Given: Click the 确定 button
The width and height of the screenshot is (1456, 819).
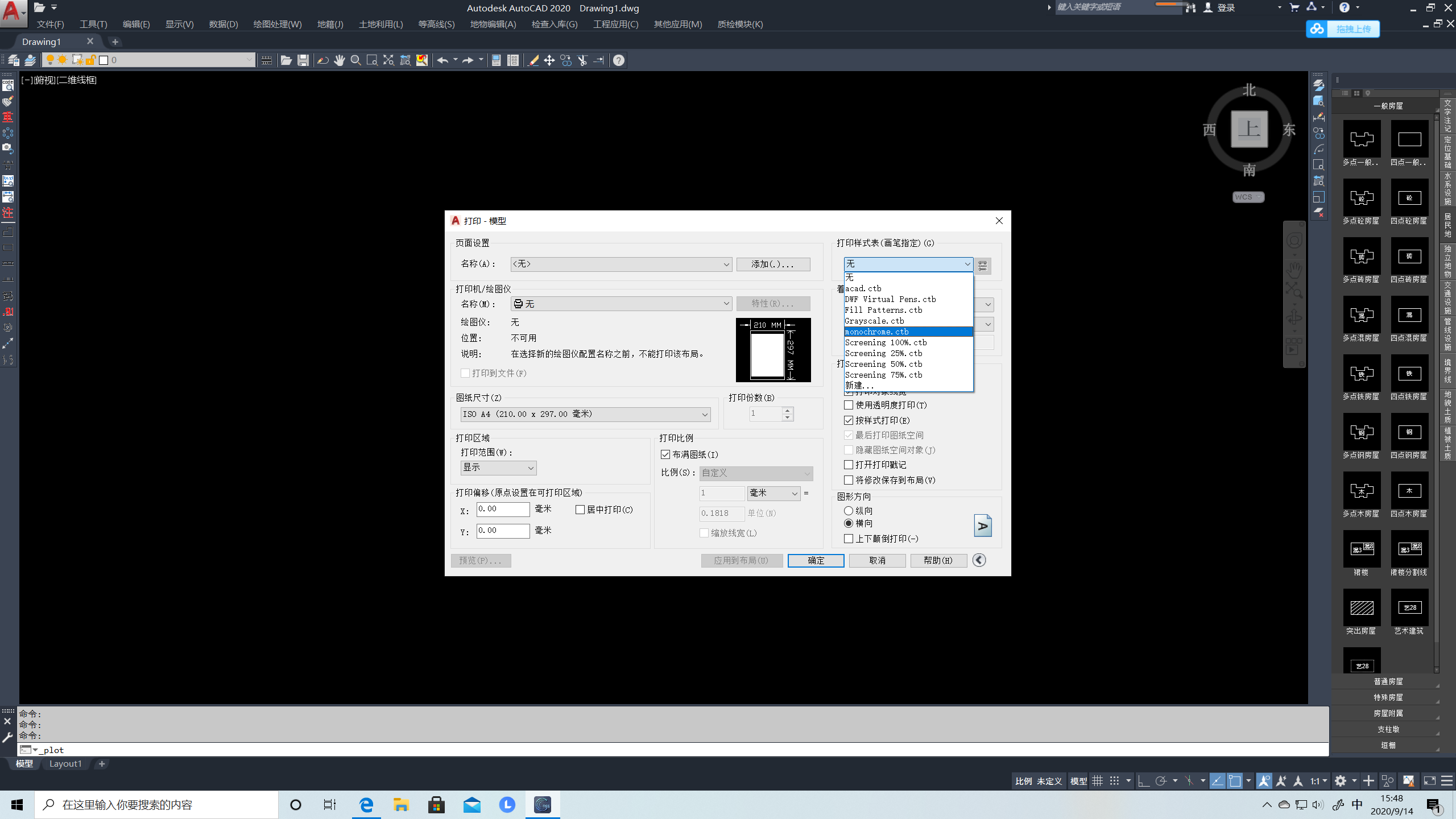Looking at the screenshot, I should (816, 560).
